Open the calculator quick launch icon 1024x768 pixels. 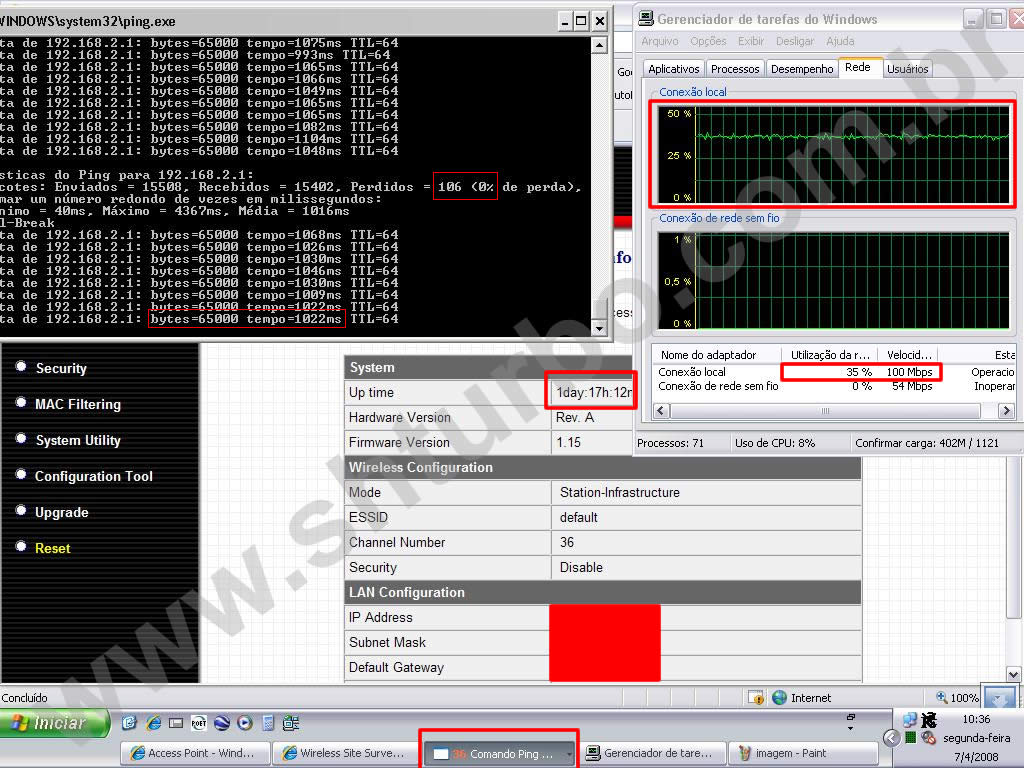[268, 723]
